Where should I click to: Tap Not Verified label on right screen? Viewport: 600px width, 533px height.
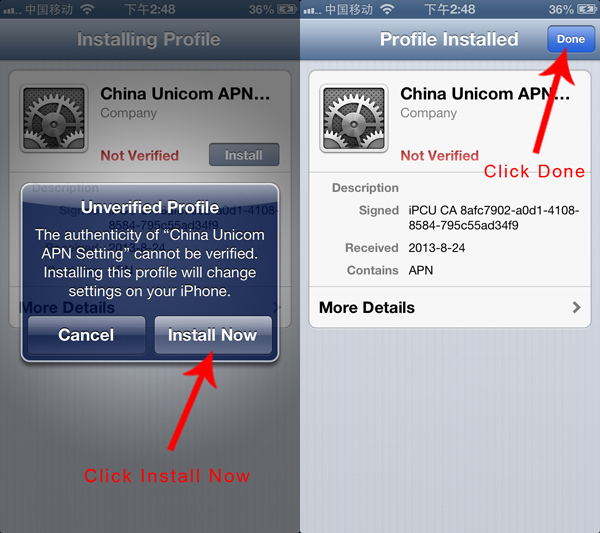(439, 155)
